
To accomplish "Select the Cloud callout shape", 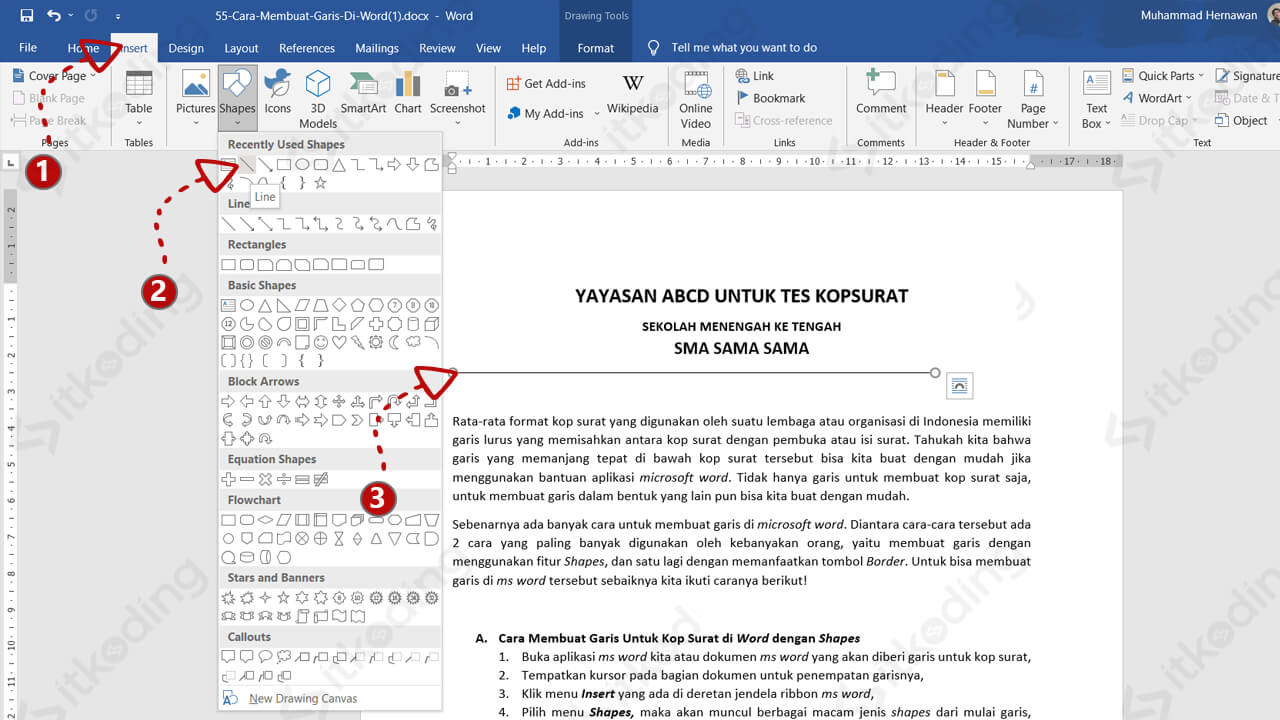I will (x=283, y=657).
